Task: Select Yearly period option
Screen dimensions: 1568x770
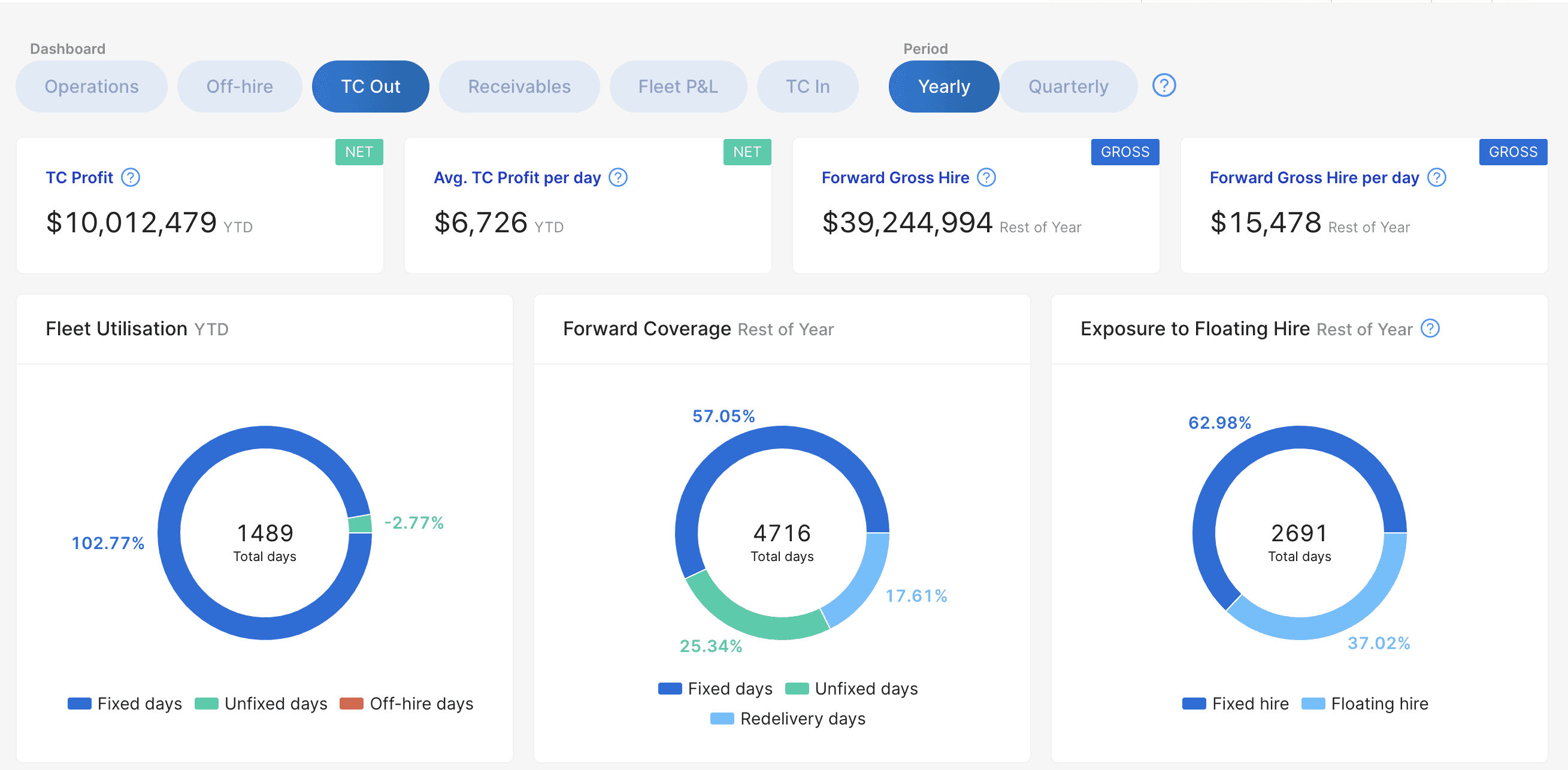Action: pos(943,86)
